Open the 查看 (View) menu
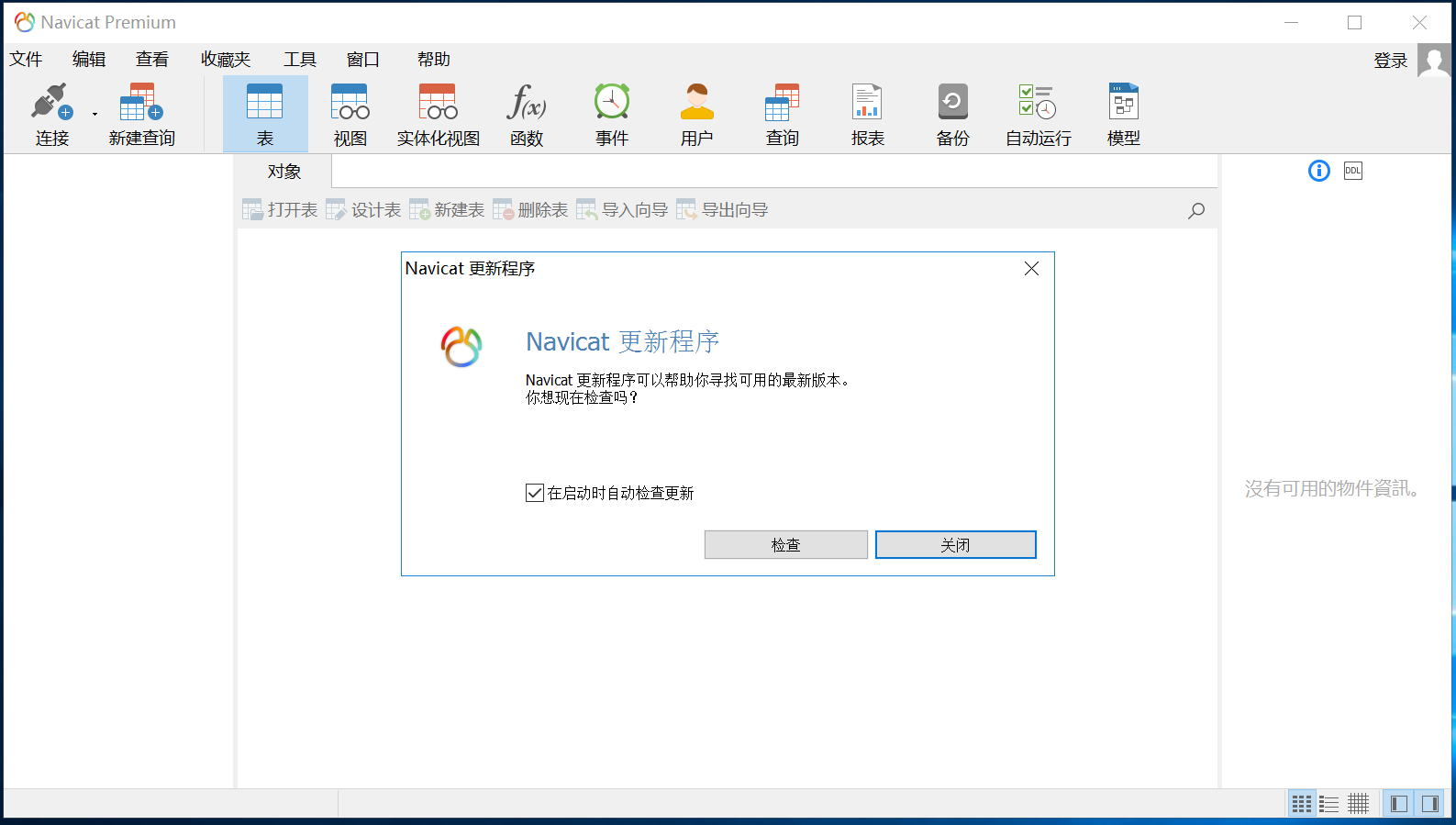 click(152, 59)
